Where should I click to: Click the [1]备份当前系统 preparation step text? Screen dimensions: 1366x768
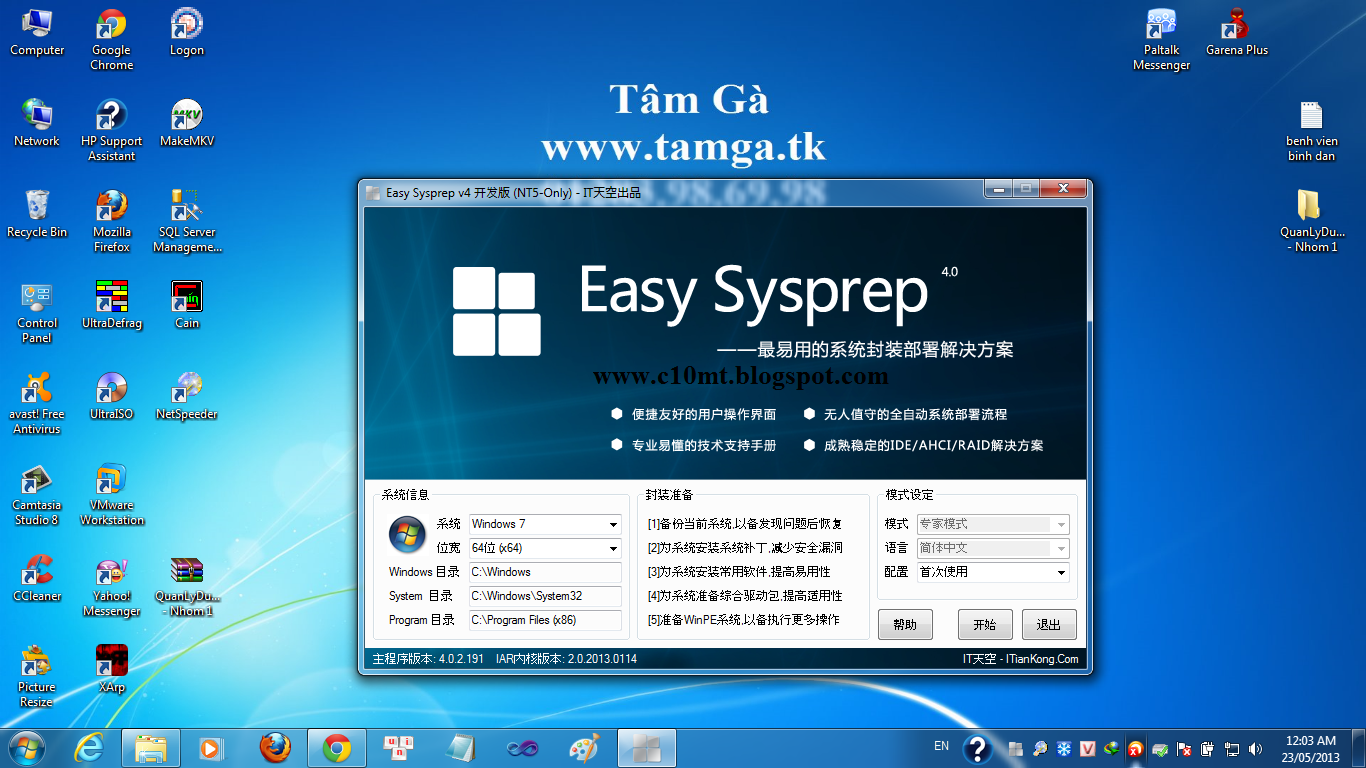tap(745, 524)
